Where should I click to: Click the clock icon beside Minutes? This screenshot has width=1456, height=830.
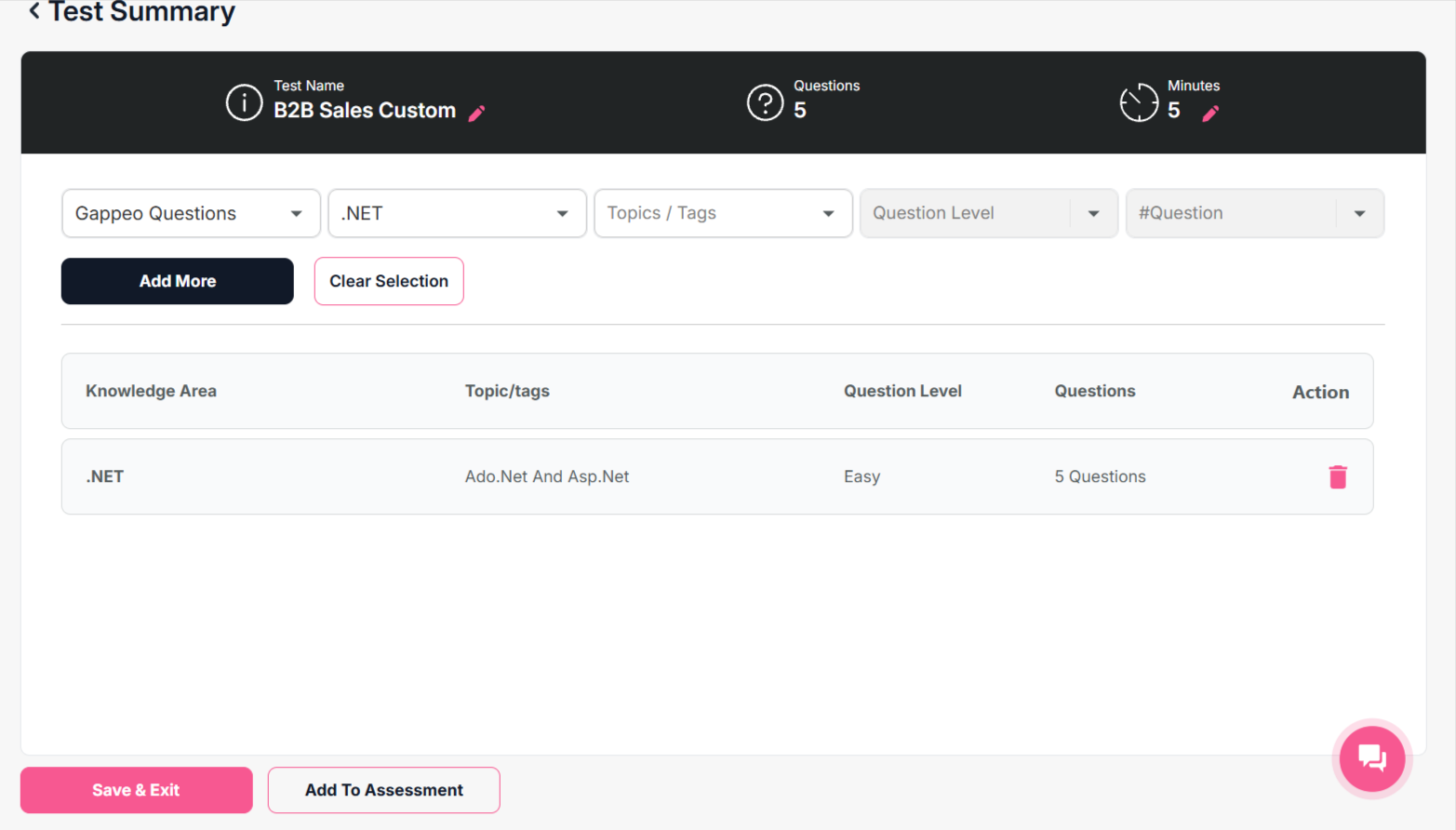pyautogui.click(x=1139, y=102)
